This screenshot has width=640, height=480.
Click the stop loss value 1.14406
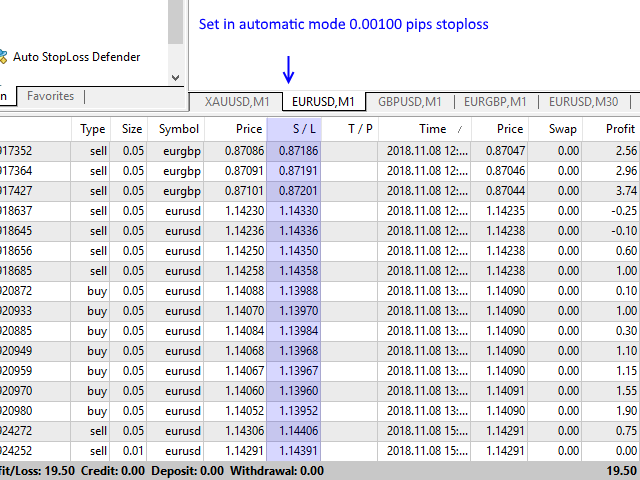coord(298,431)
